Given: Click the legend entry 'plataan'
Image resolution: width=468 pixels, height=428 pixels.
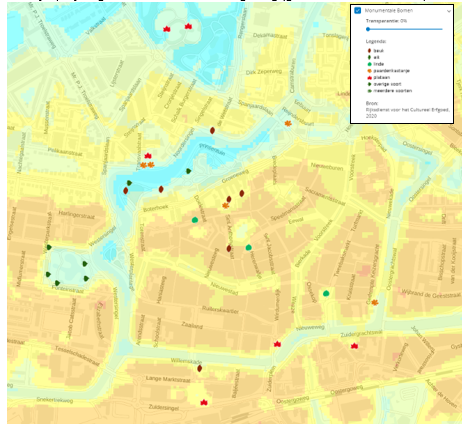Looking at the screenshot, I should click(382, 77).
